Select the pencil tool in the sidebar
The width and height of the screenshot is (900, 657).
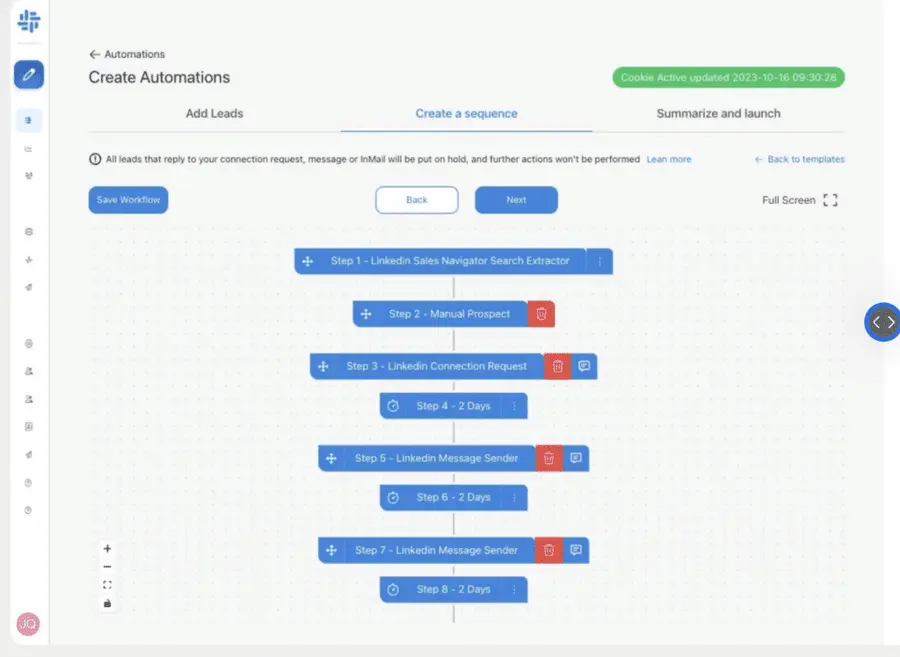pos(28,75)
